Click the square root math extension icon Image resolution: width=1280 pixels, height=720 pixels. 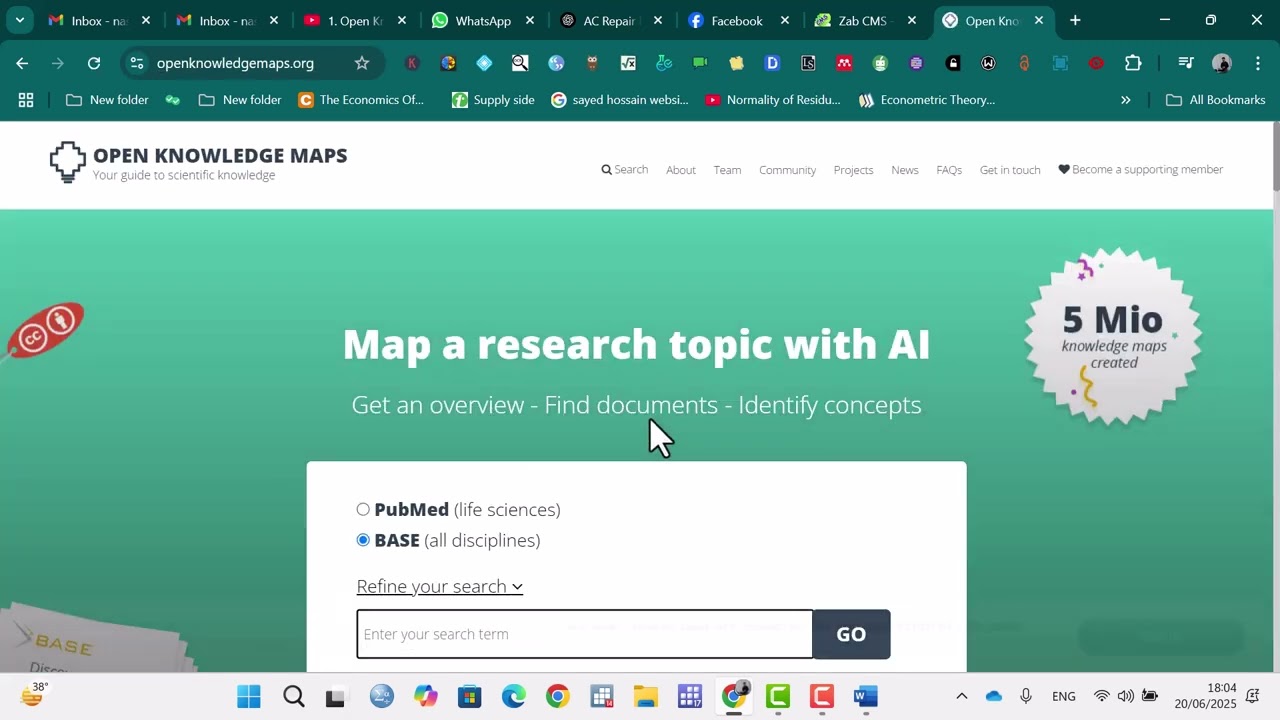pos(628,63)
